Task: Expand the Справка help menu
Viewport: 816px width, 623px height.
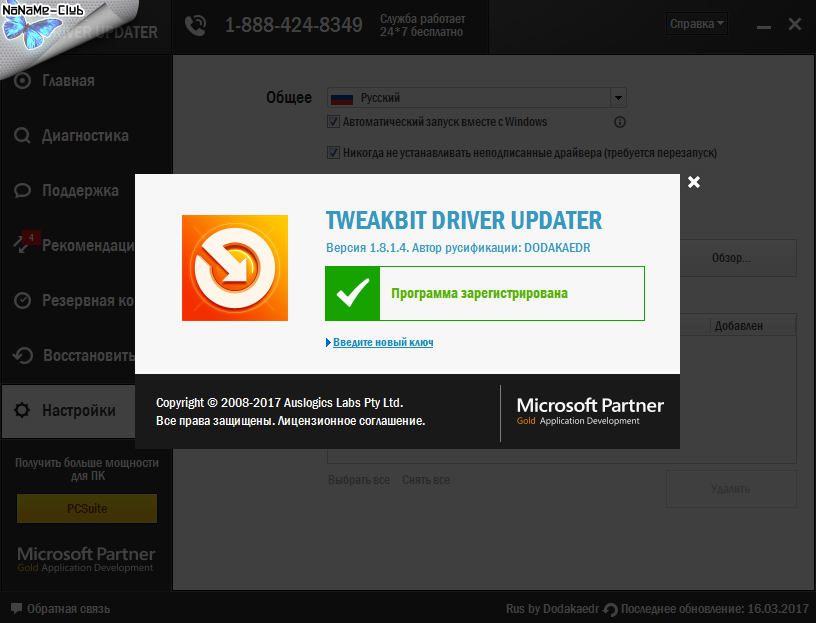Action: pyautogui.click(x=697, y=24)
